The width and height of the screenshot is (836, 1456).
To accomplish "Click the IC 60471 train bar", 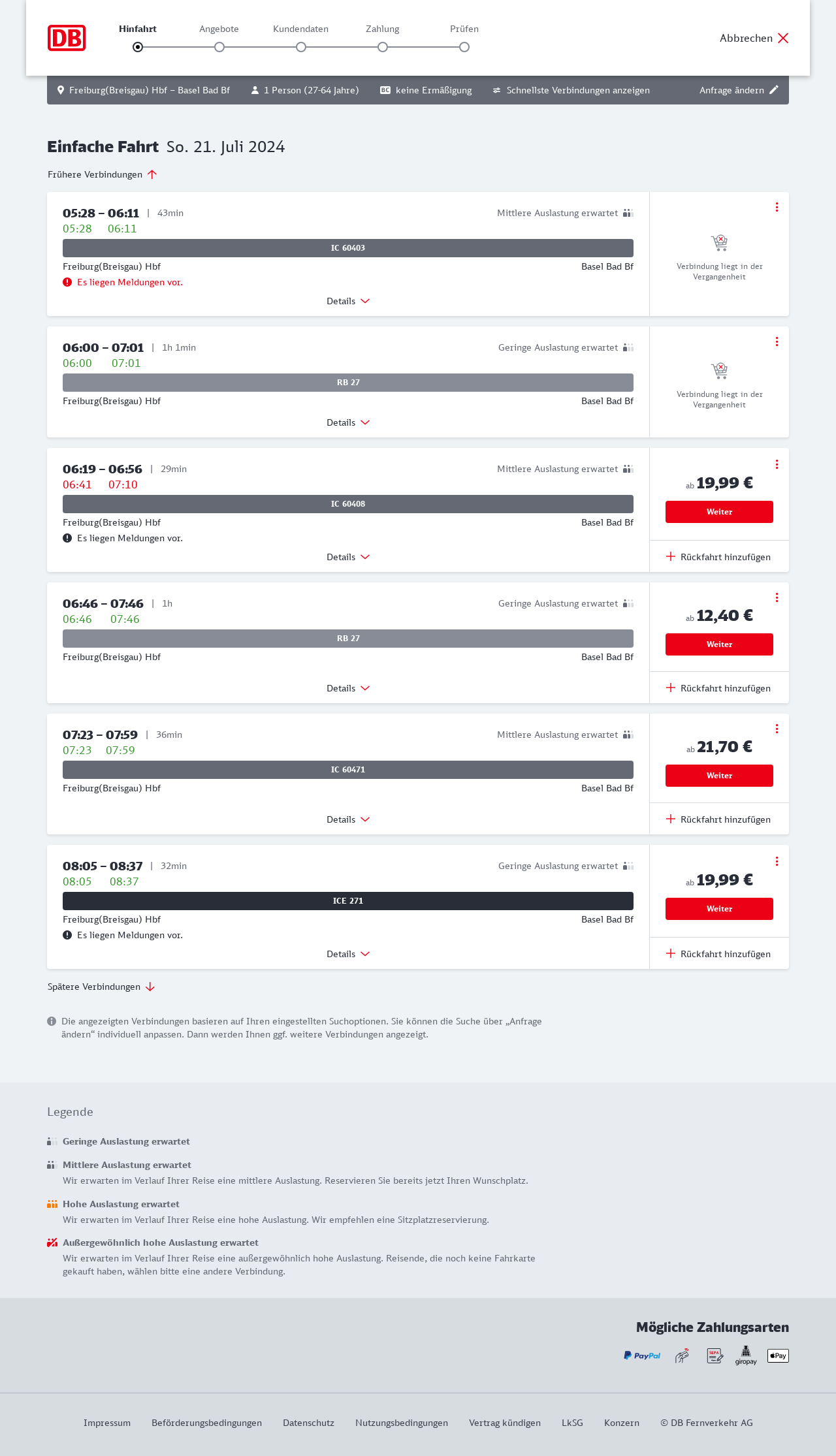I will coord(348,770).
